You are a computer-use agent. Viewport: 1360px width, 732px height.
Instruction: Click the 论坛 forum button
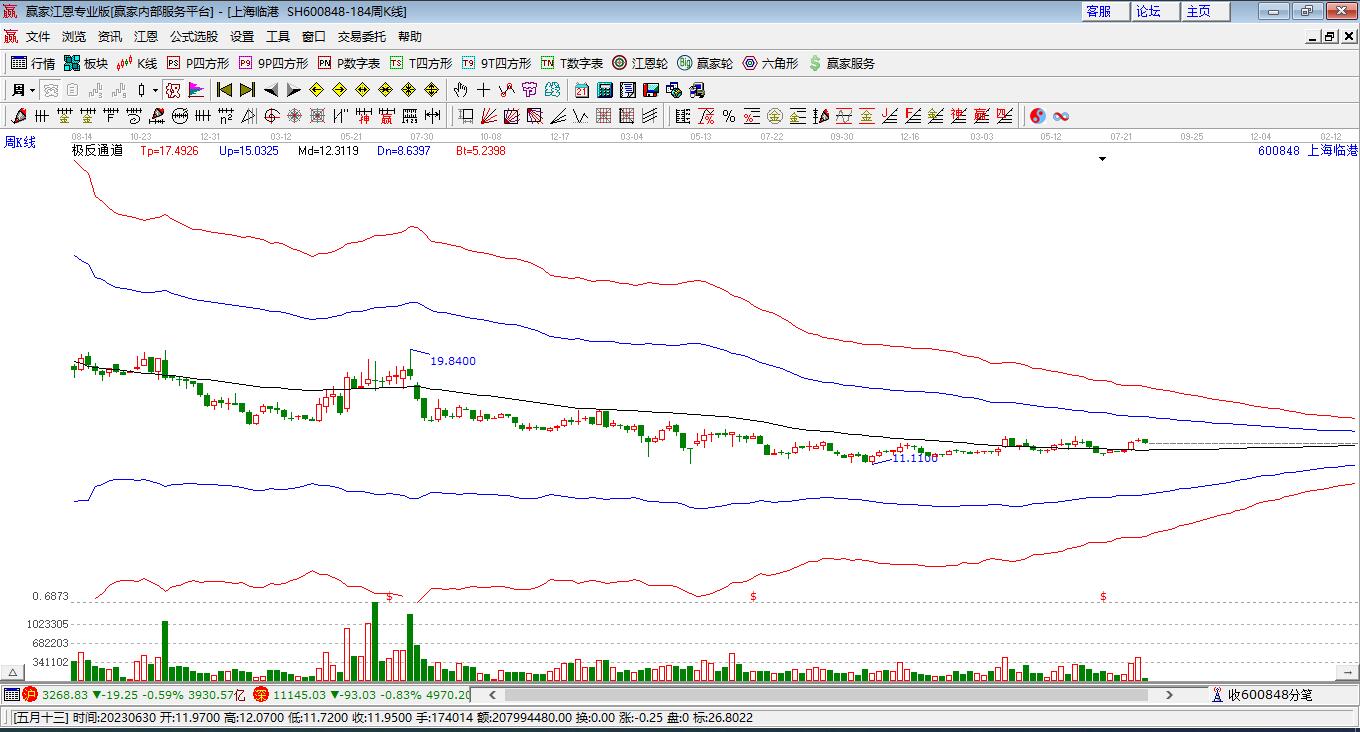click(1155, 11)
